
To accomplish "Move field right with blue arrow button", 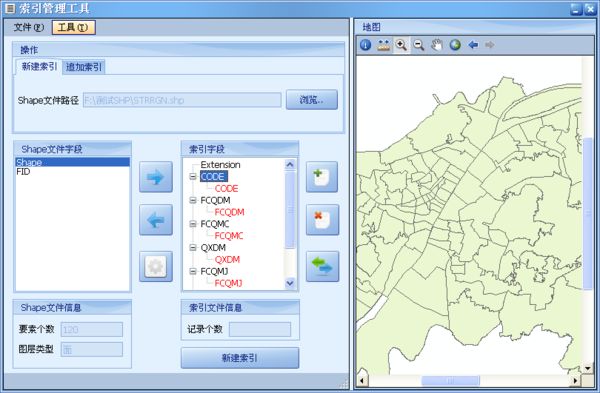I will 156,177.
